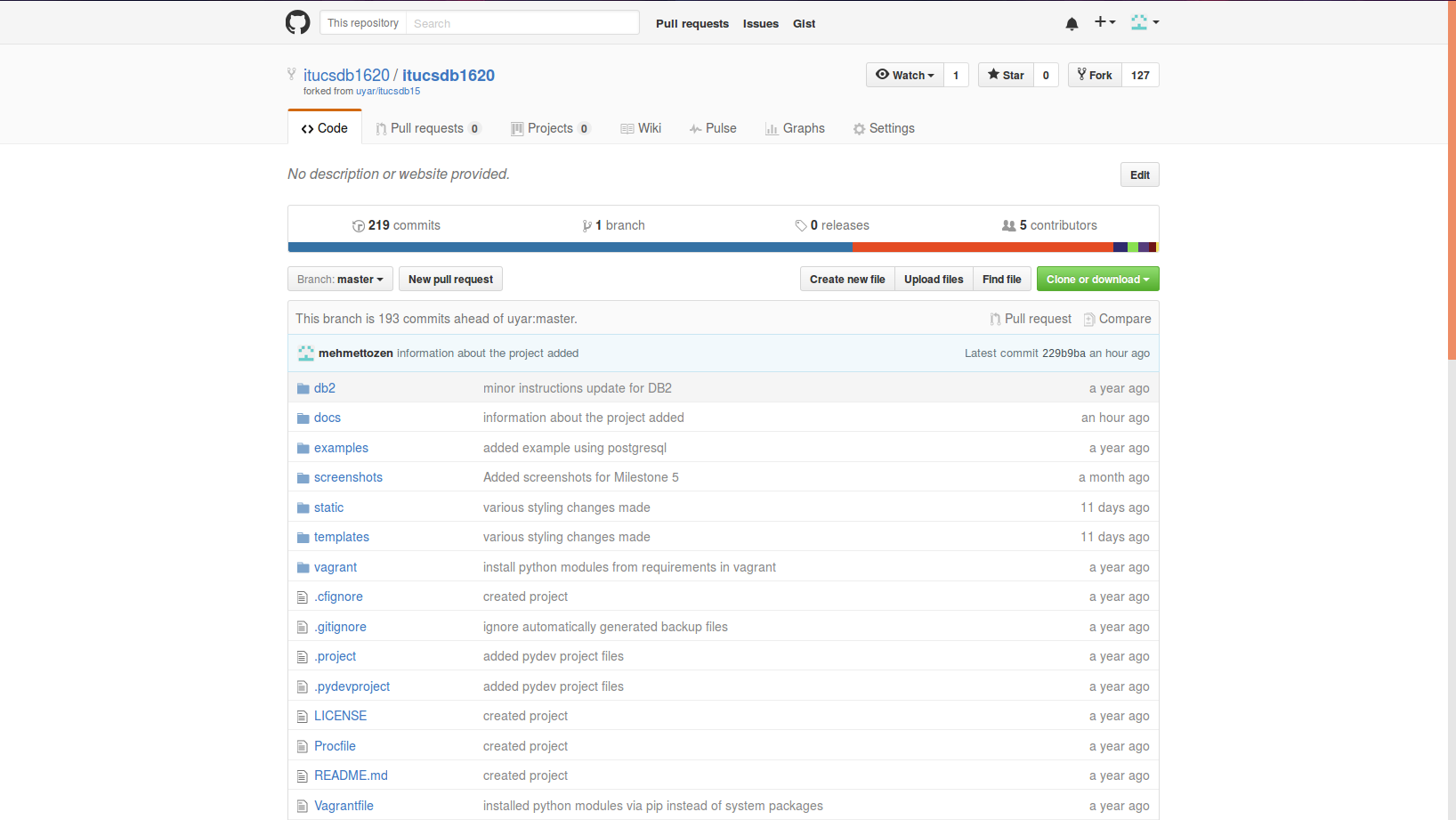Click the green segment of language bar
Viewport: 1456px width, 820px height.
tap(1133, 247)
